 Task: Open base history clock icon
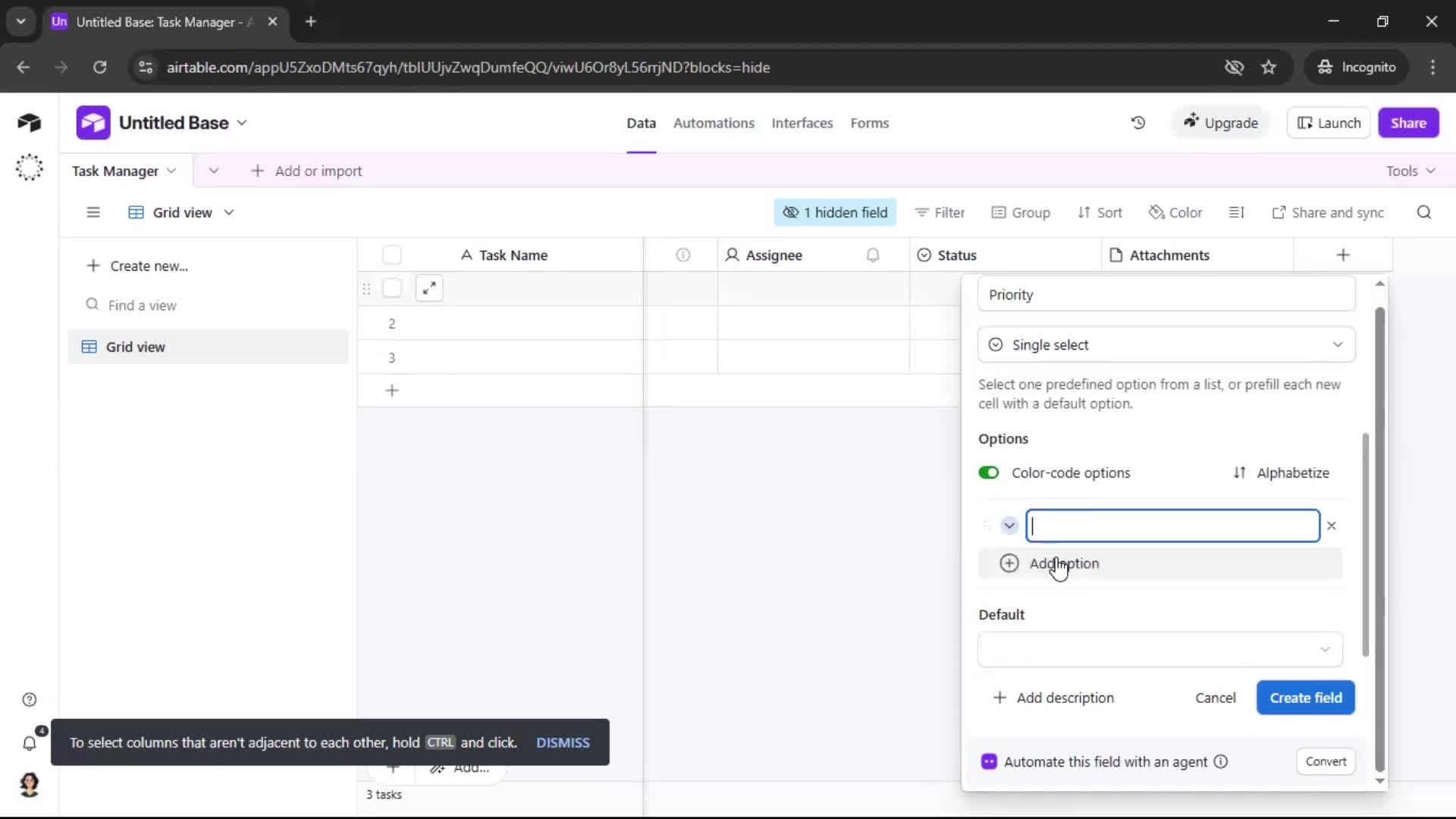[x=1138, y=123]
